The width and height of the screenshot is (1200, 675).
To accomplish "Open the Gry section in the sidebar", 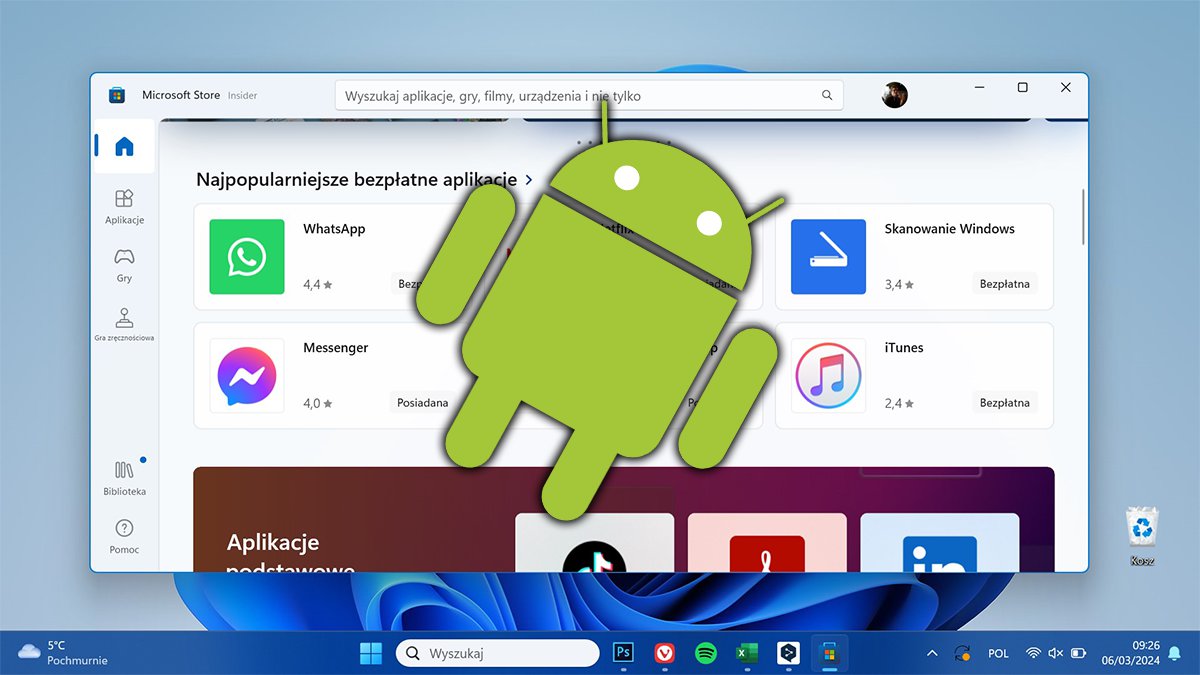I will pos(124,266).
